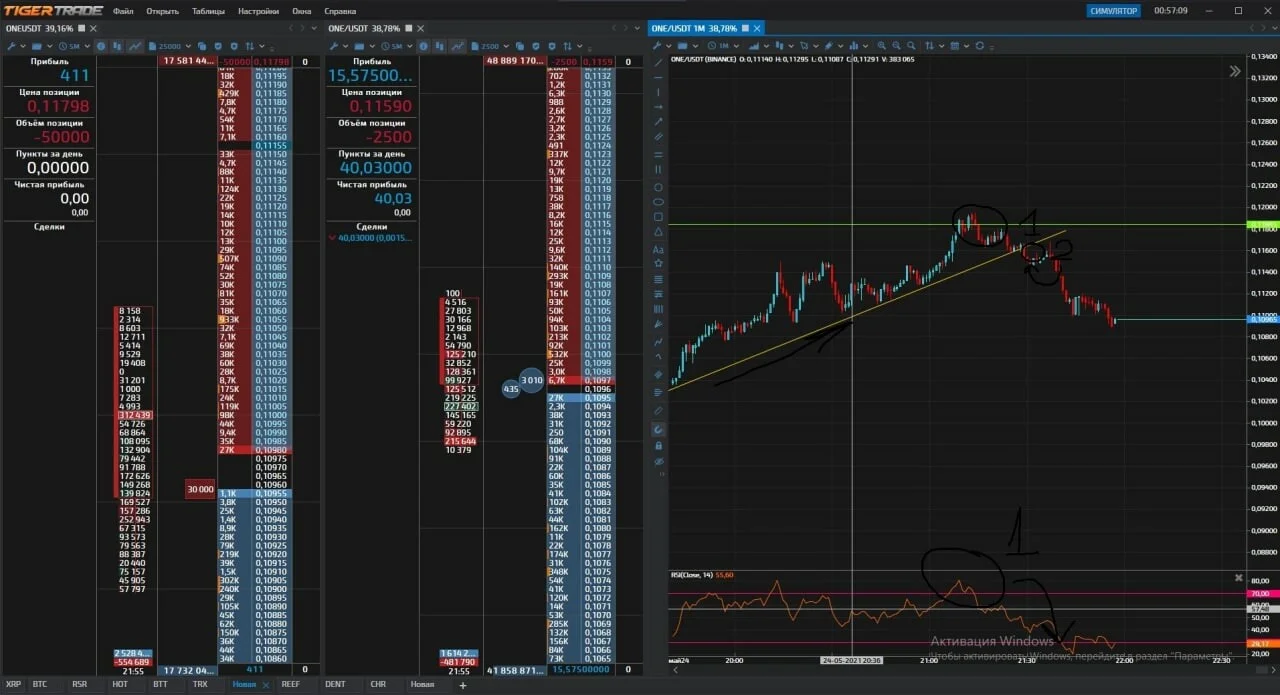Toggle info button in ONE/USDT order book toolbar
This screenshot has height=695, width=1280.
(x=423, y=46)
